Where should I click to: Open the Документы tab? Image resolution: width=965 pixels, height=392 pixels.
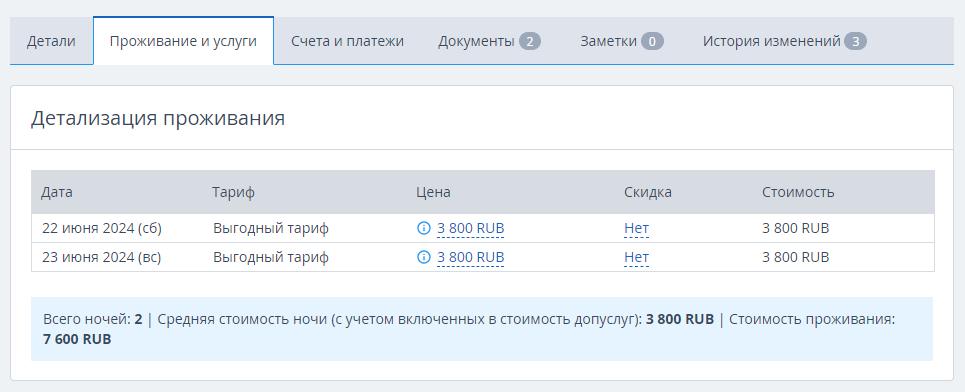point(489,41)
